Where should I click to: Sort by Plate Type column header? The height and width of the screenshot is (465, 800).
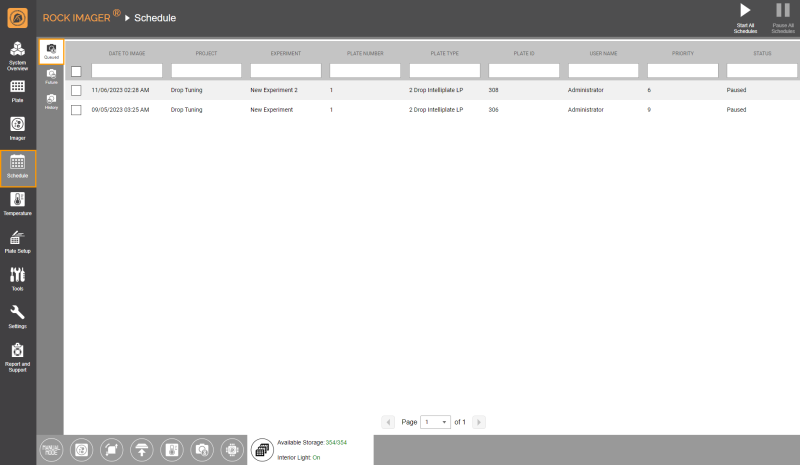[444, 53]
